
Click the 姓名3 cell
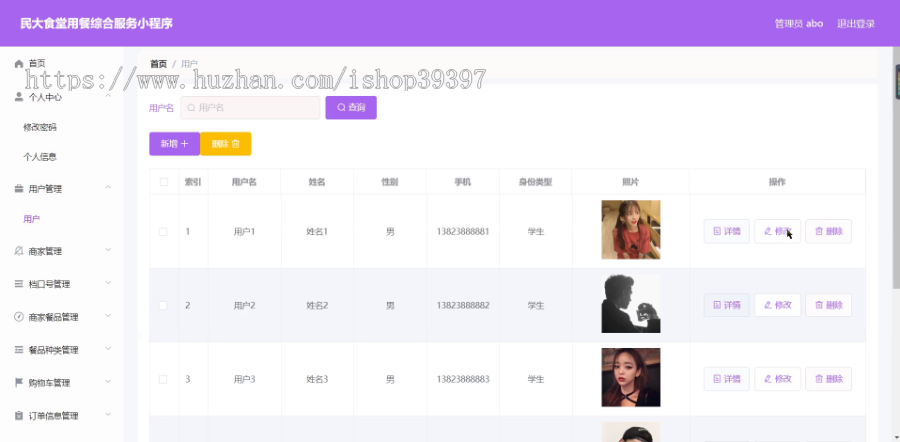pos(317,379)
